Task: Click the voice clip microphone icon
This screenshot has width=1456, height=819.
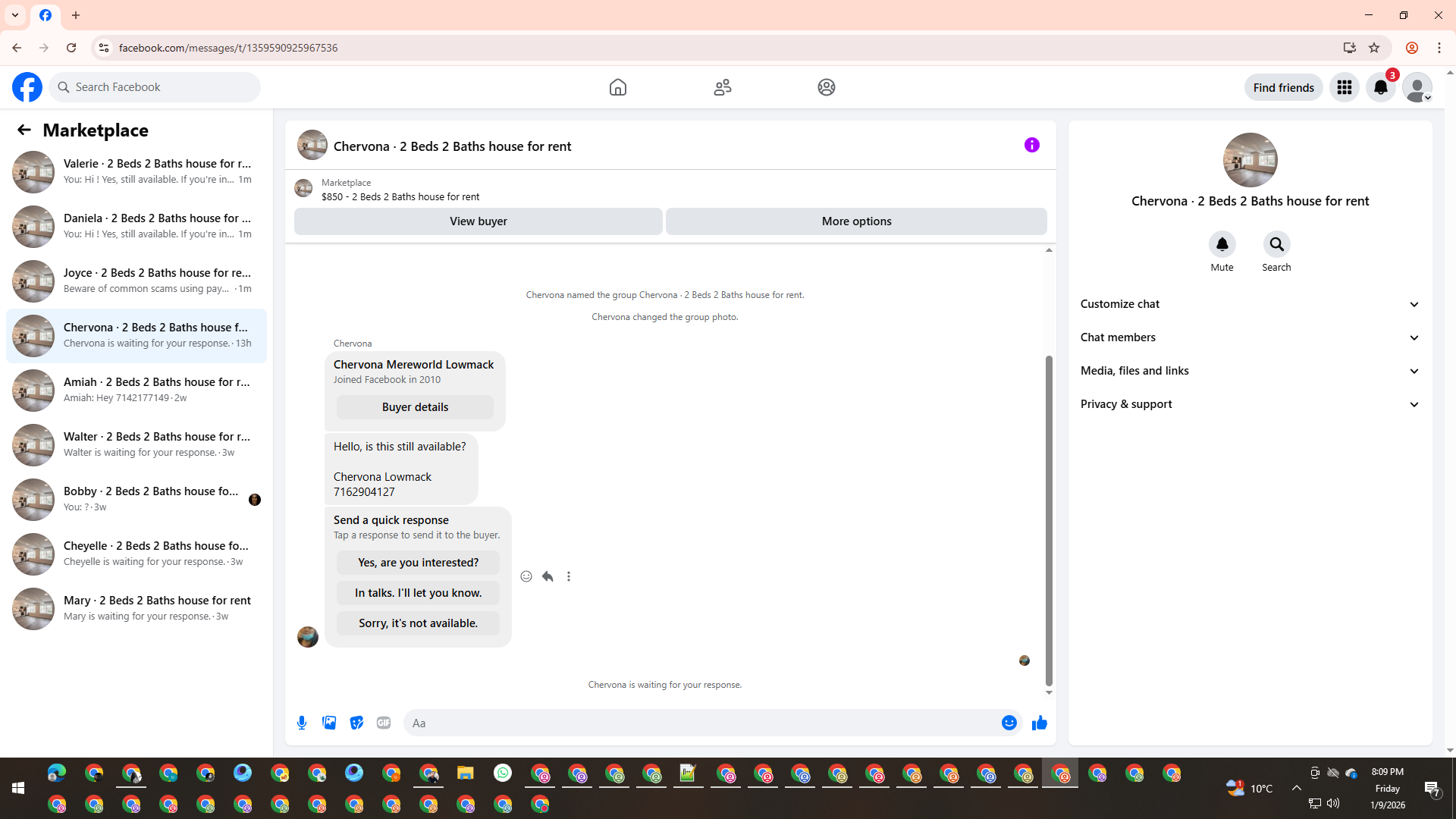Action: [302, 723]
